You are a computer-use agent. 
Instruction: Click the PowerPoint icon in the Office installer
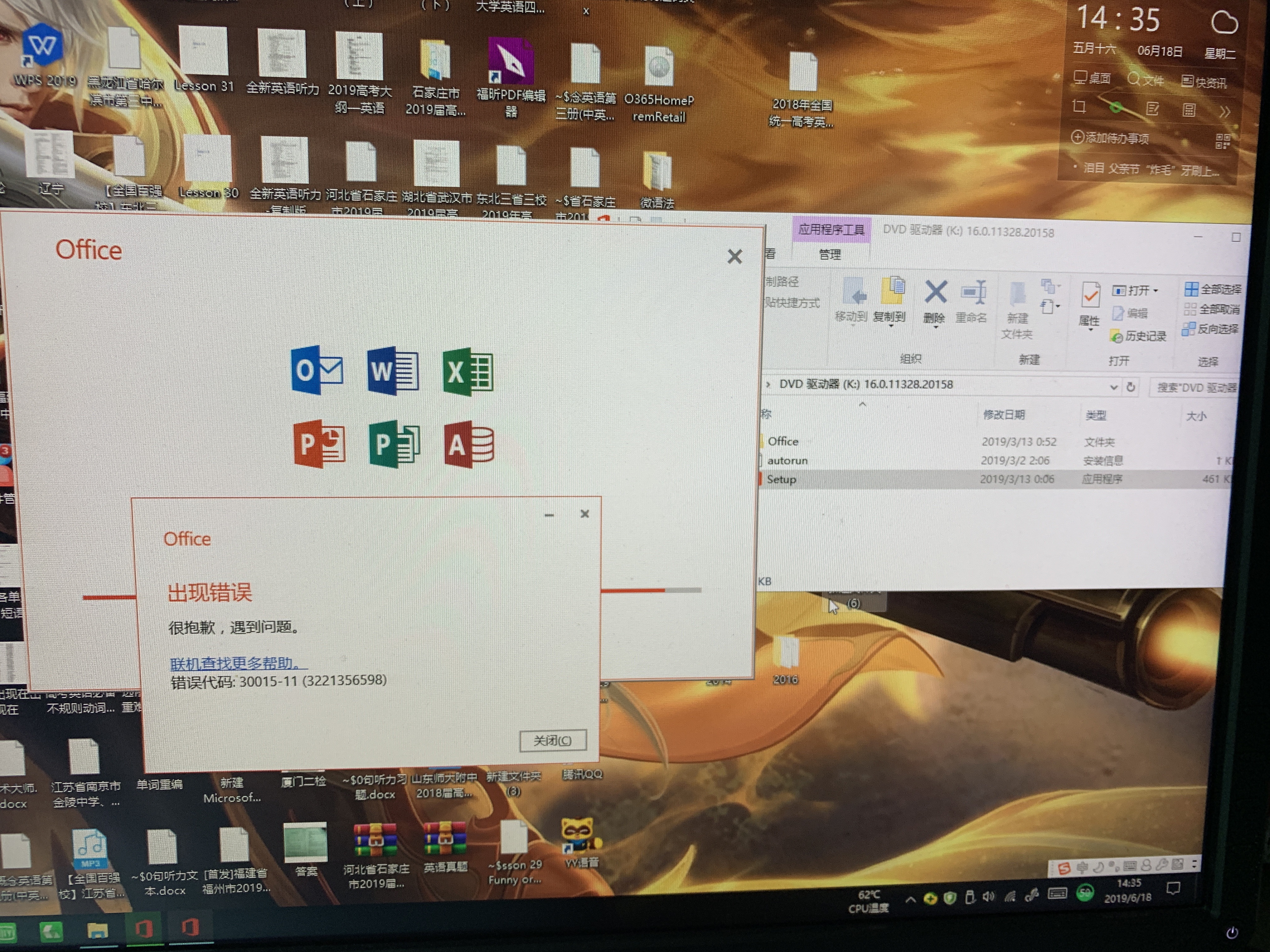(319, 444)
